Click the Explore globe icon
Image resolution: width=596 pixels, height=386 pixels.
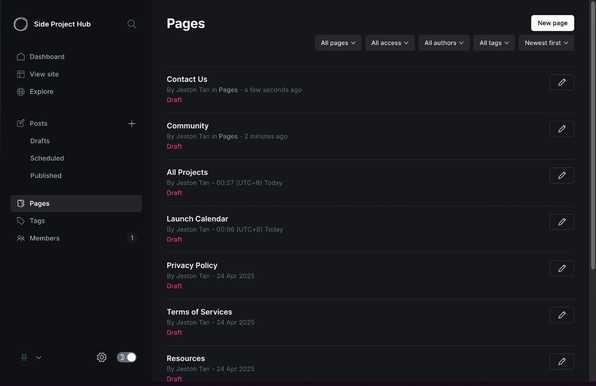click(21, 92)
